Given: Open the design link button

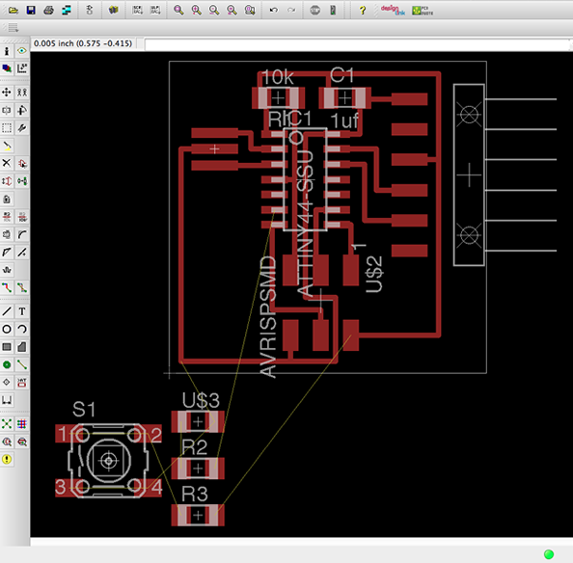Looking at the screenshot, I should coord(392,10).
